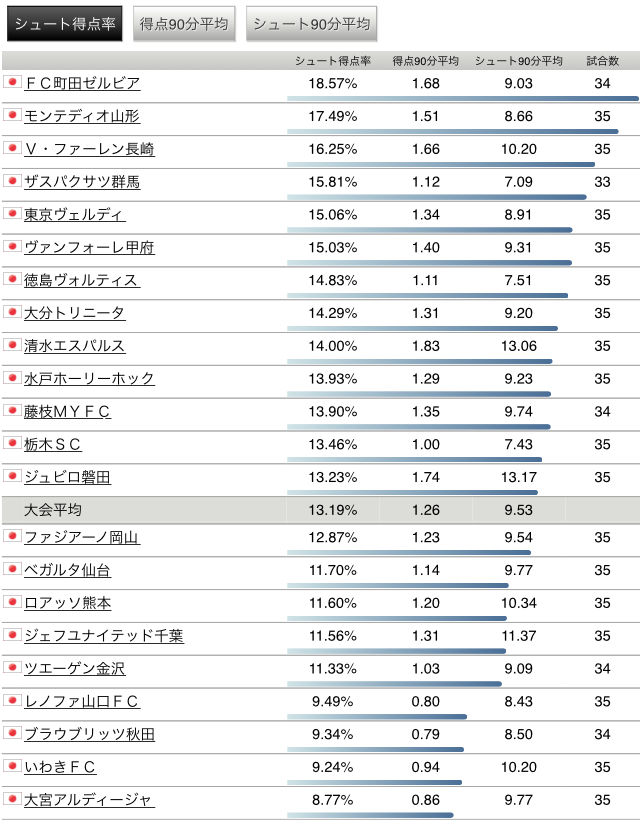Click the flag icon next to ジュビロ磐田
Screen dimensions: 640x829
pyautogui.click(x=12, y=476)
